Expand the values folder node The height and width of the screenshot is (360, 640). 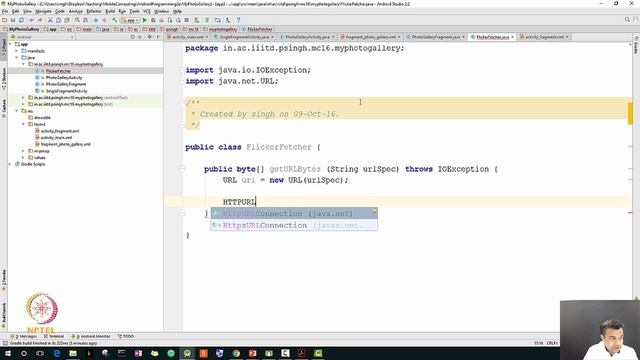(x=23, y=158)
